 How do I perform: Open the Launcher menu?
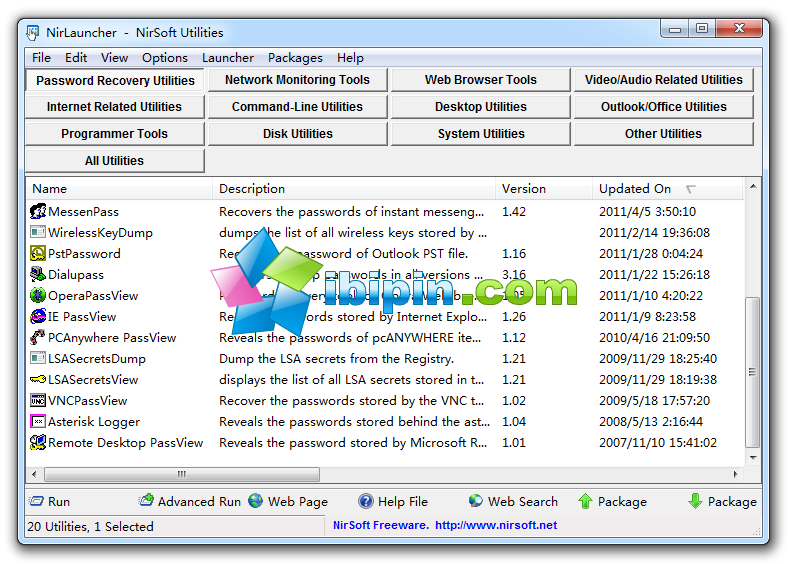point(228,58)
